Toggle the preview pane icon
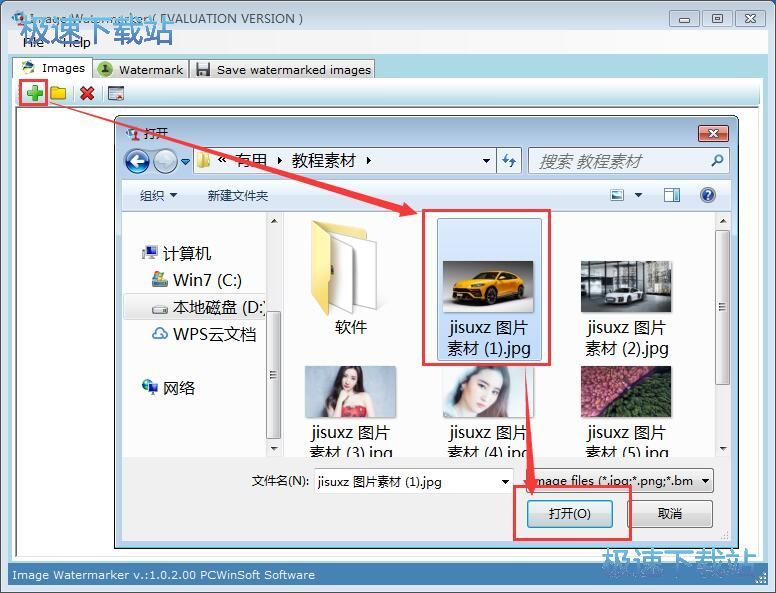Screen dimensions: 776x593 pyautogui.click(x=672, y=195)
